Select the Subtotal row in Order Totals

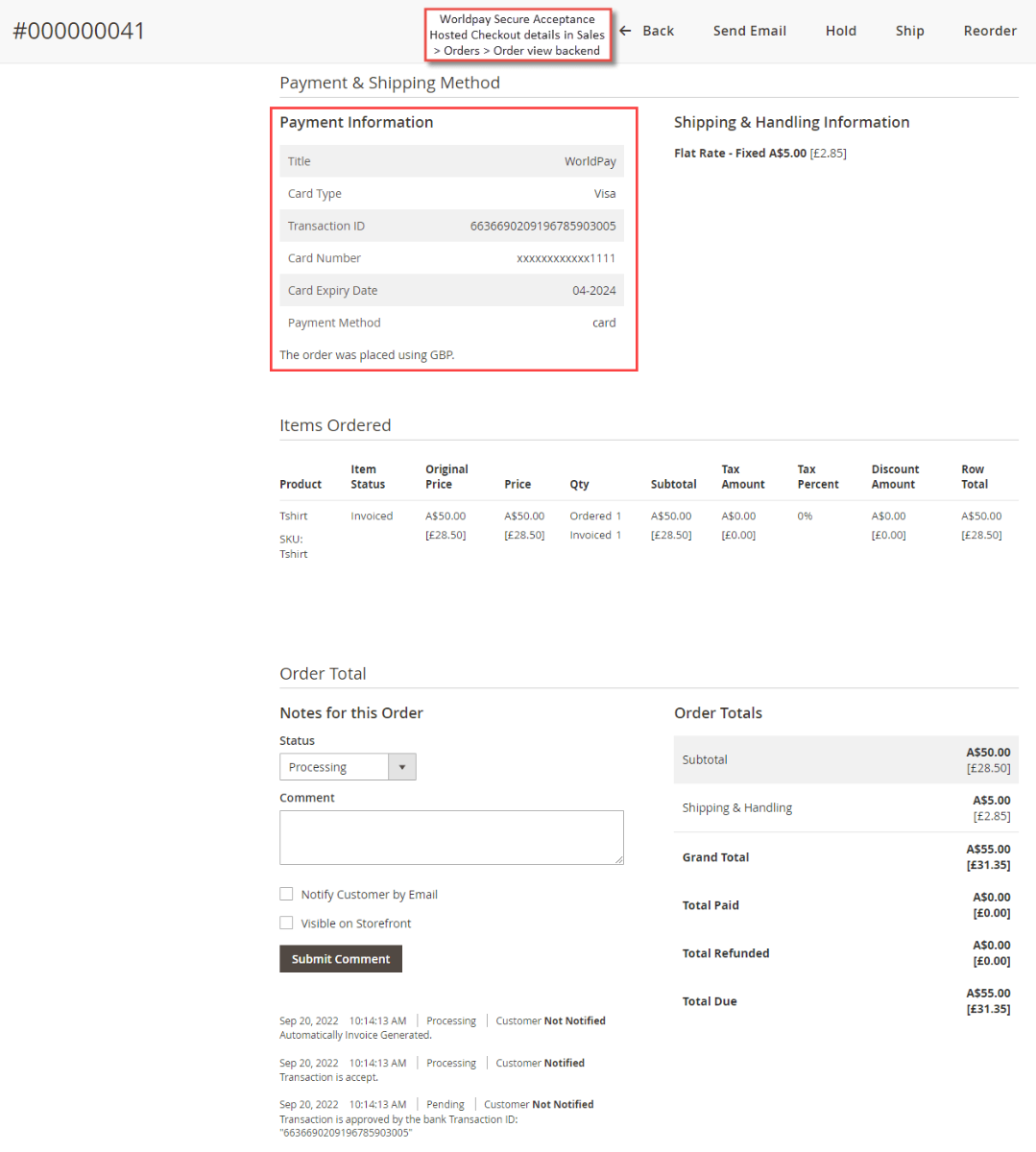pyautogui.click(x=845, y=758)
